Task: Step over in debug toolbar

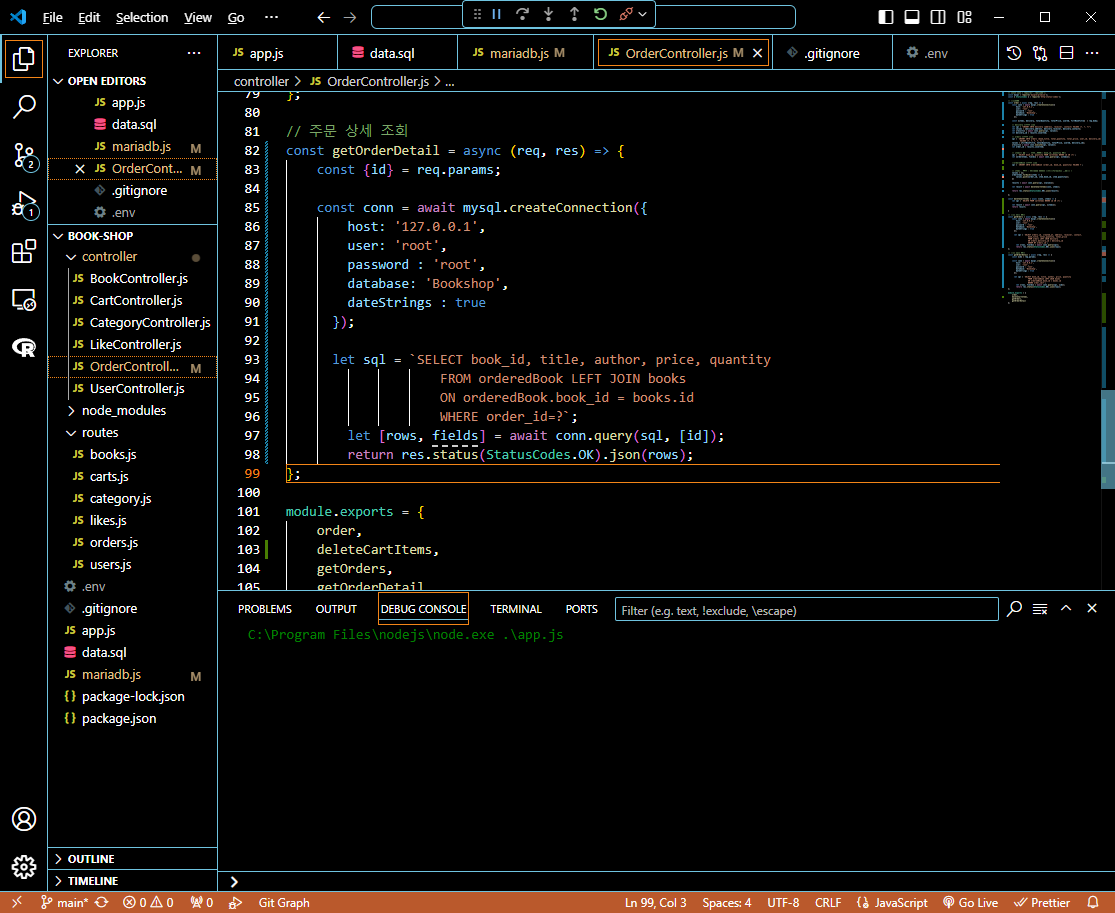Action: [523, 14]
